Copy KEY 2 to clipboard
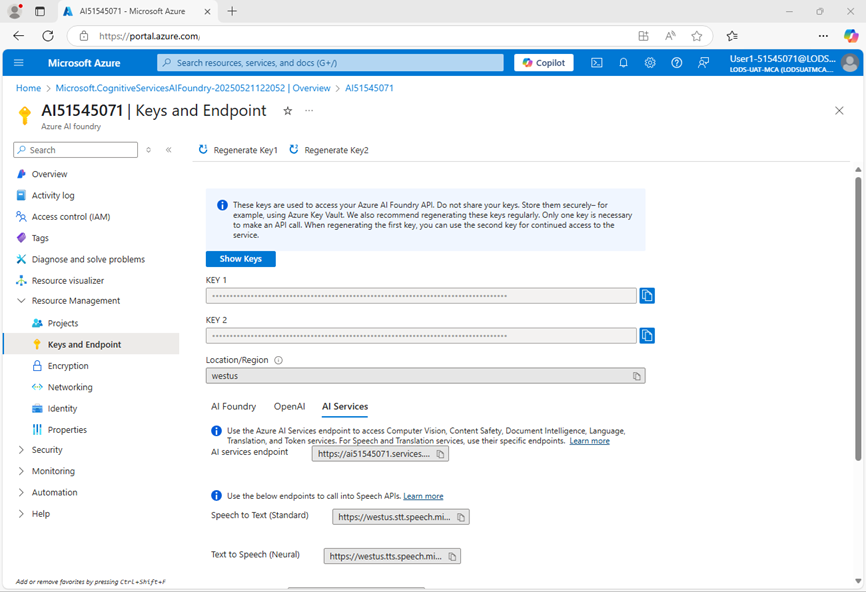Image resolution: width=866 pixels, height=592 pixels. [647, 336]
